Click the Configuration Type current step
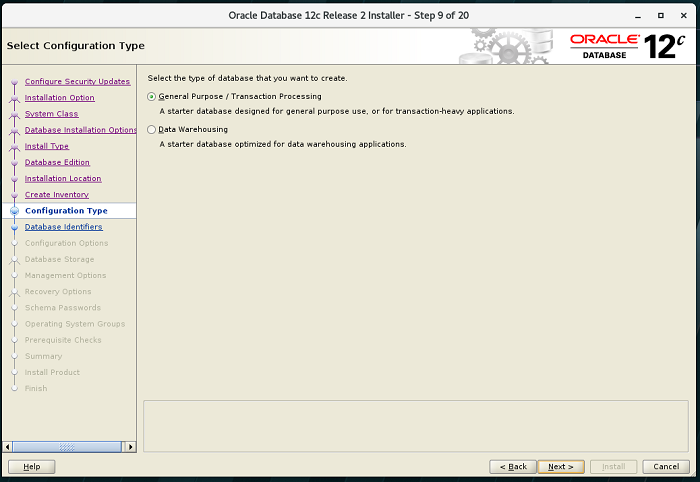Screen dimensions: 700x482 pos(66,211)
